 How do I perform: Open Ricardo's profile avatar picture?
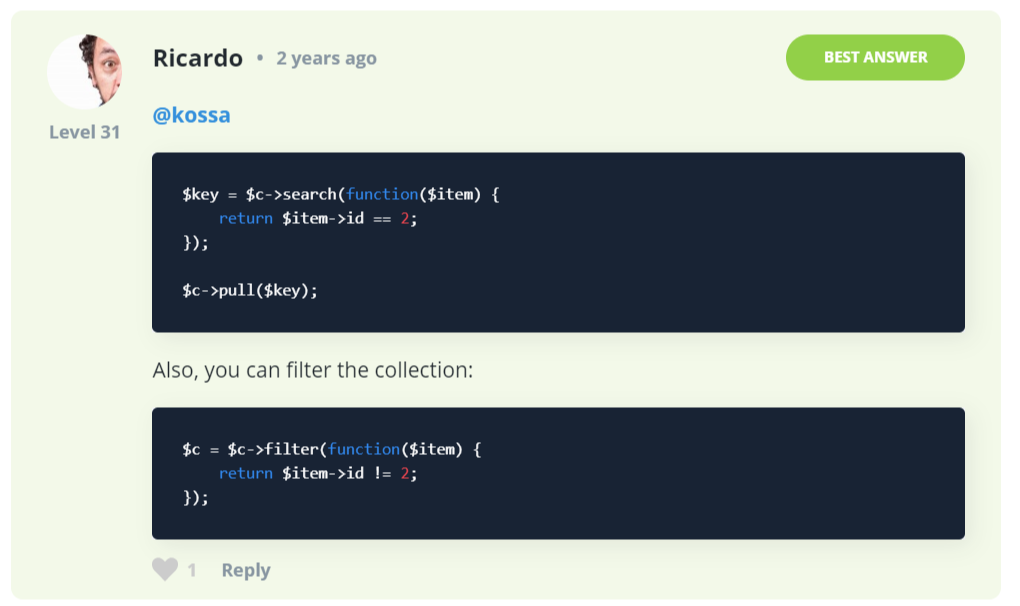(85, 71)
